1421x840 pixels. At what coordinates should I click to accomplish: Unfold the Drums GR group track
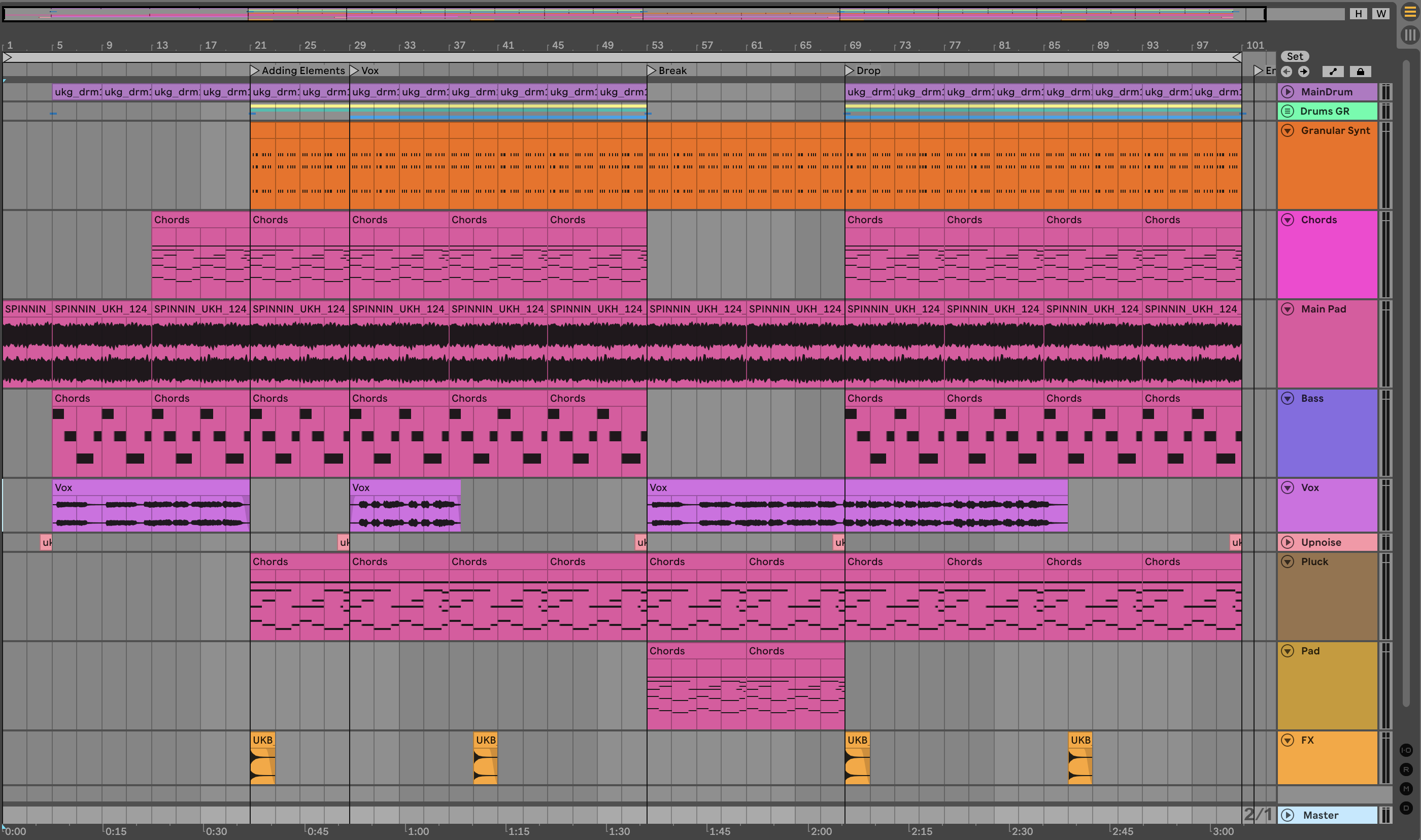(1288, 111)
